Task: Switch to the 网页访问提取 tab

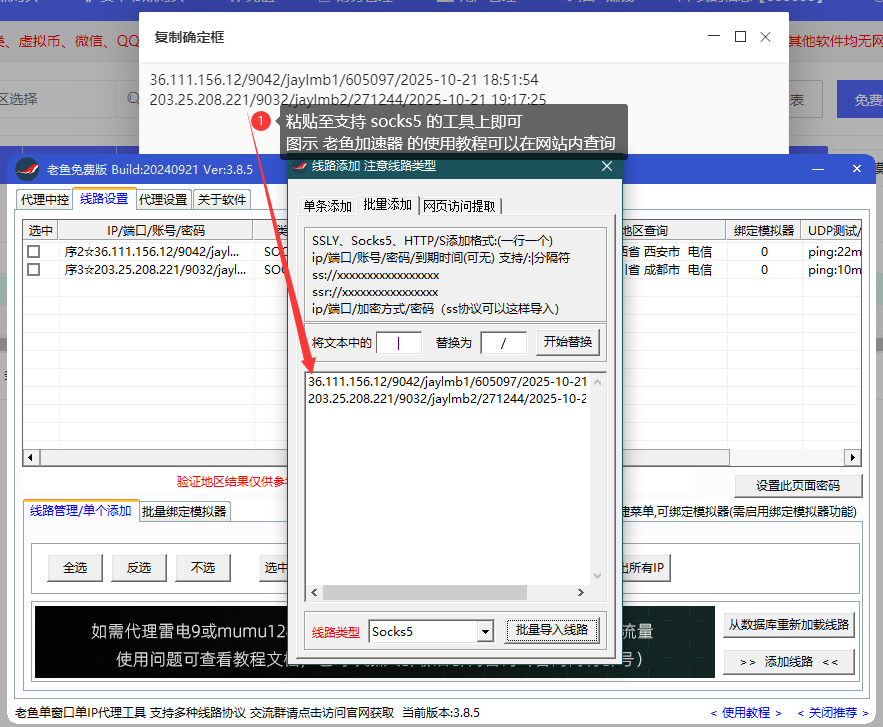Action: pos(459,206)
